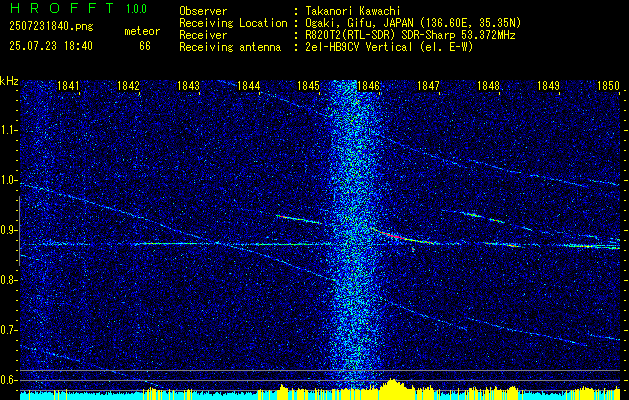This screenshot has height=400, width=629.
Task: Click the 1845 time marker
Action: pyautogui.click(x=308, y=85)
